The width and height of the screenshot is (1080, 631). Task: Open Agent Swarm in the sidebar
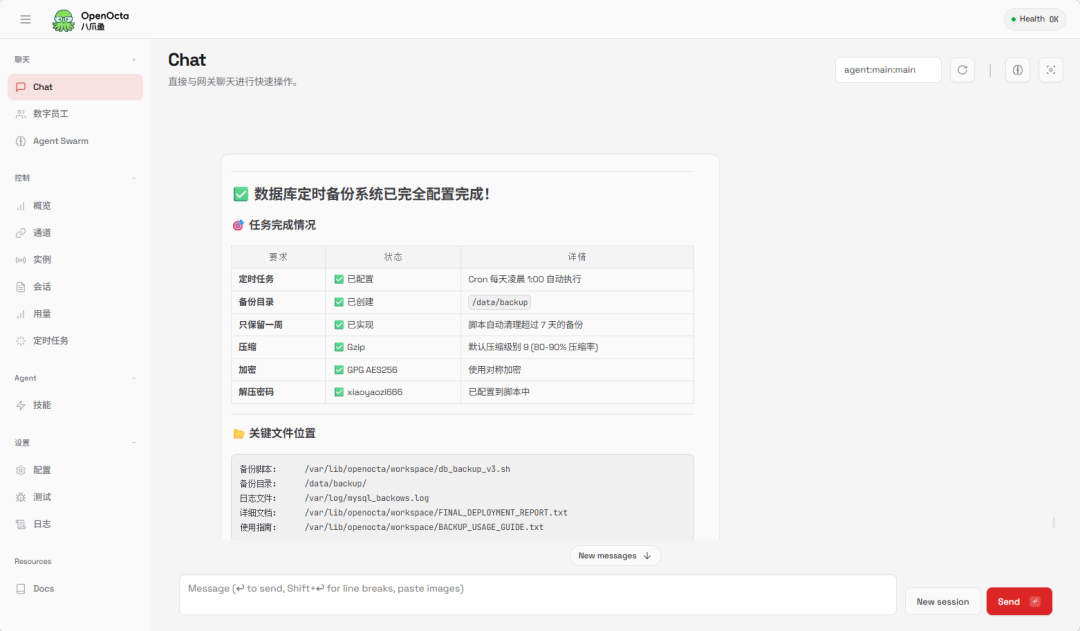(75, 141)
